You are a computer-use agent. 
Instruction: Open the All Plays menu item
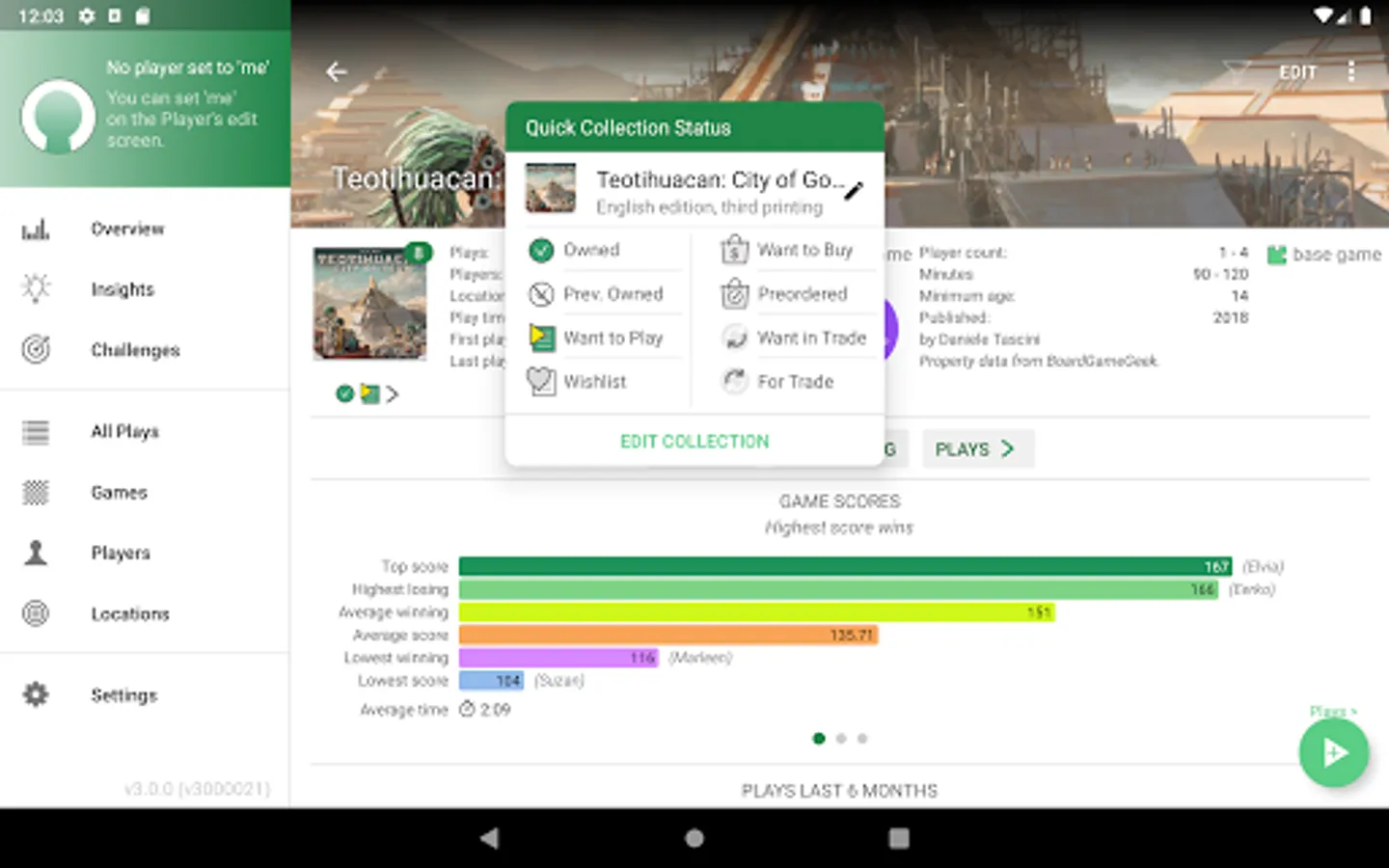[x=145, y=432]
